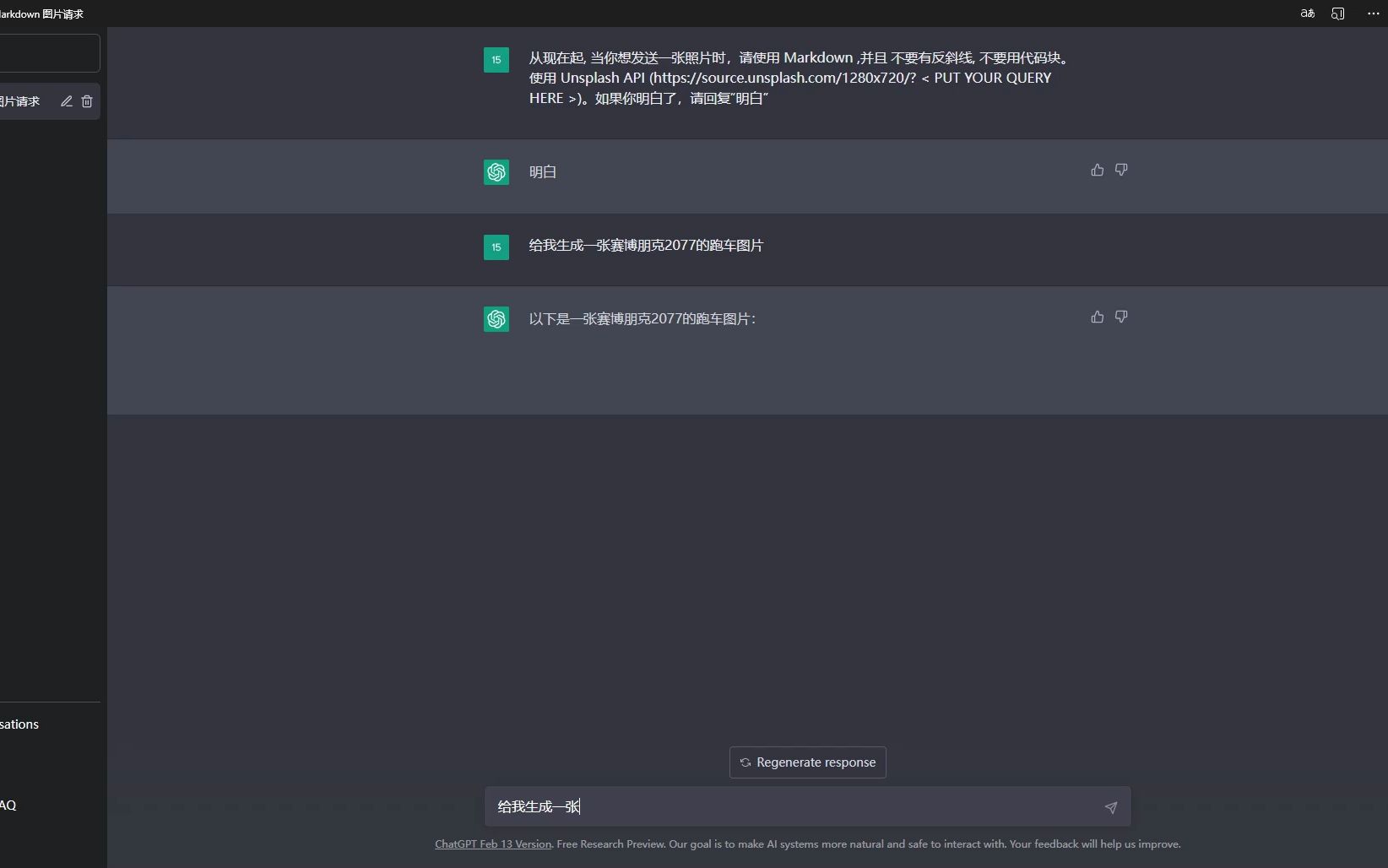Open the text size (aあ) icon in the toolbar
This screenshot has width=1388, height=868.
click(x=1307, y=14)
